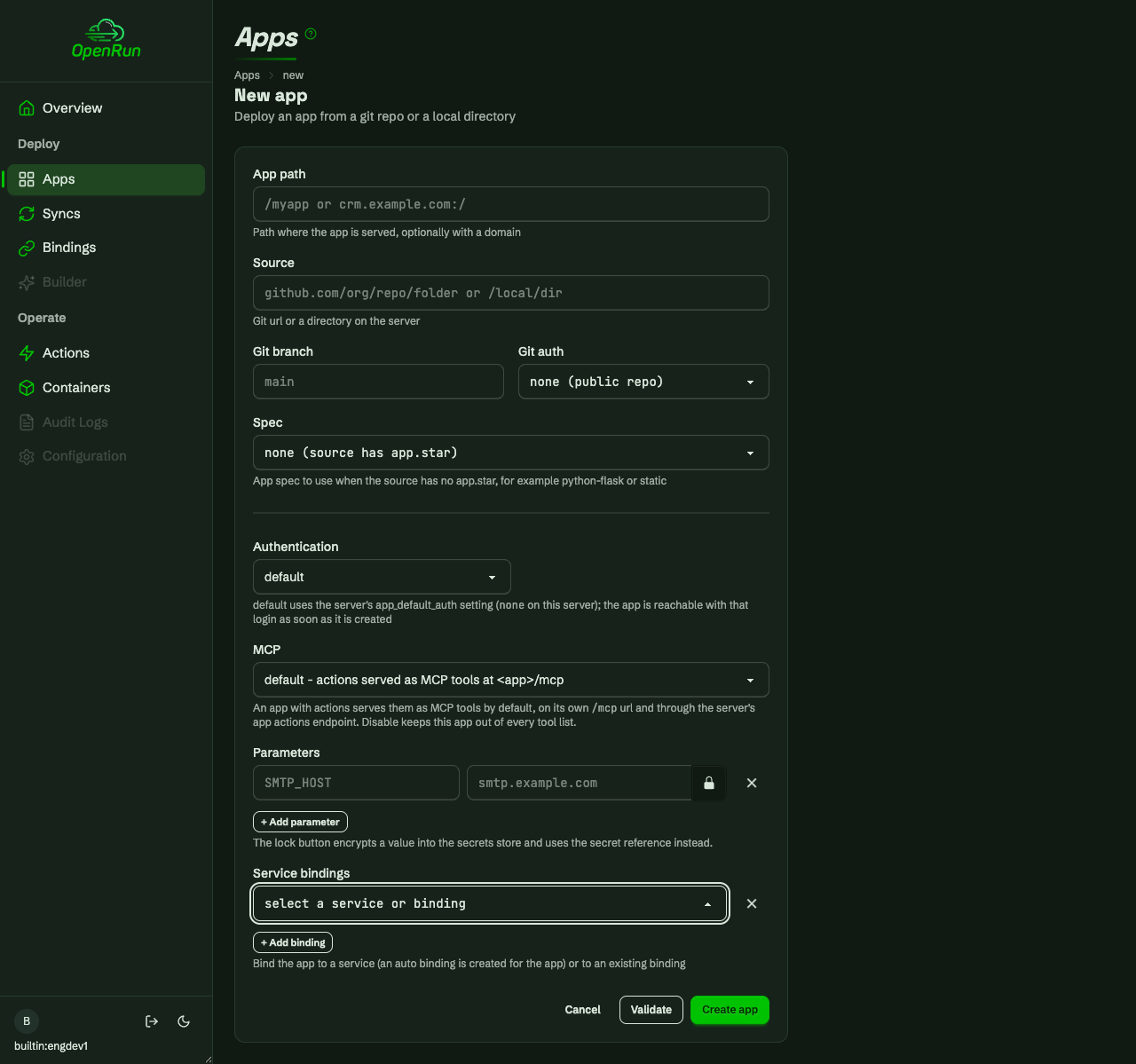This screenshot has width=1136, height=1064.
Task: Expand the Authentication dropdown
Action: [382, 577]
